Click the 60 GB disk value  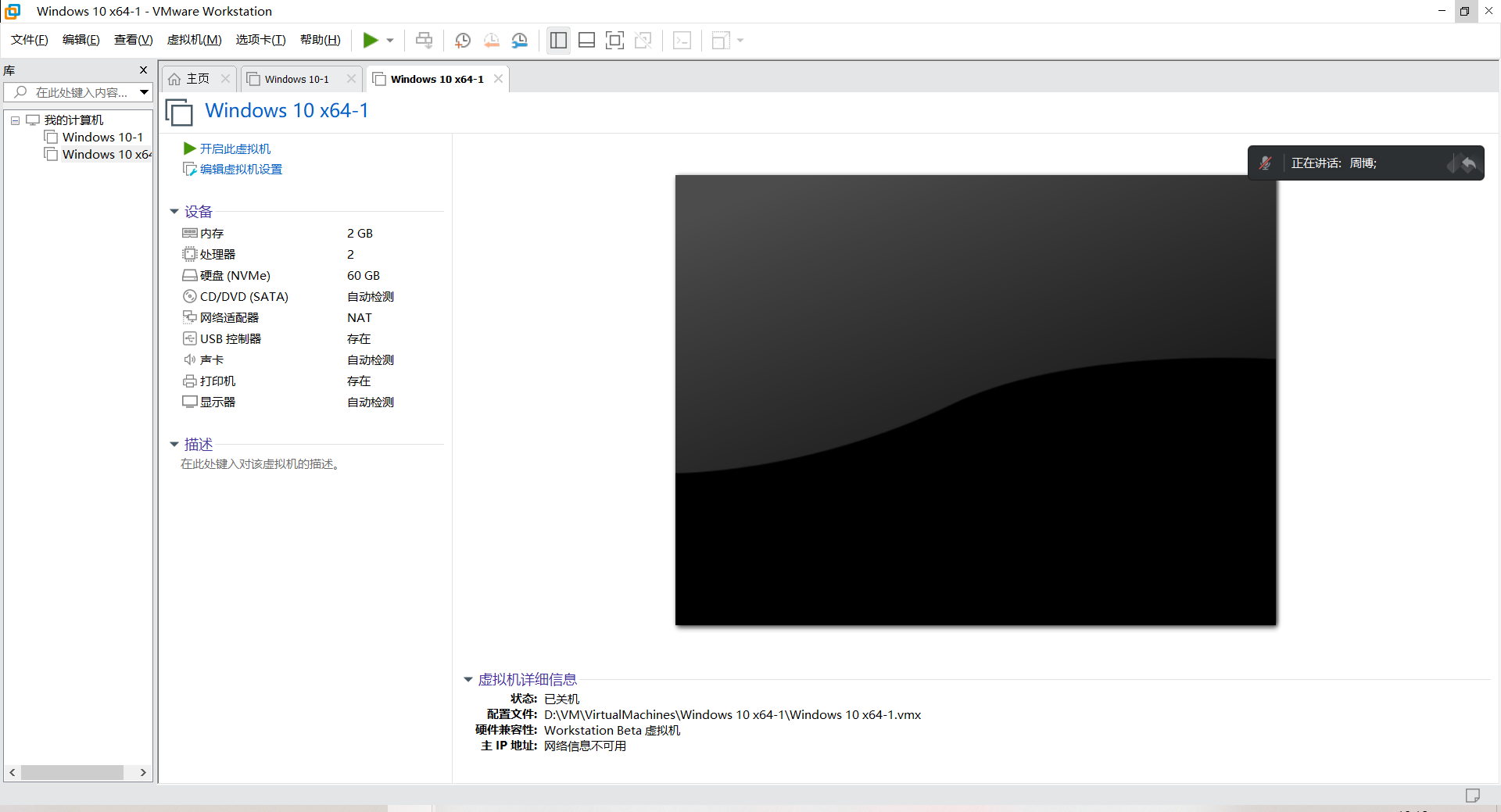364,275
